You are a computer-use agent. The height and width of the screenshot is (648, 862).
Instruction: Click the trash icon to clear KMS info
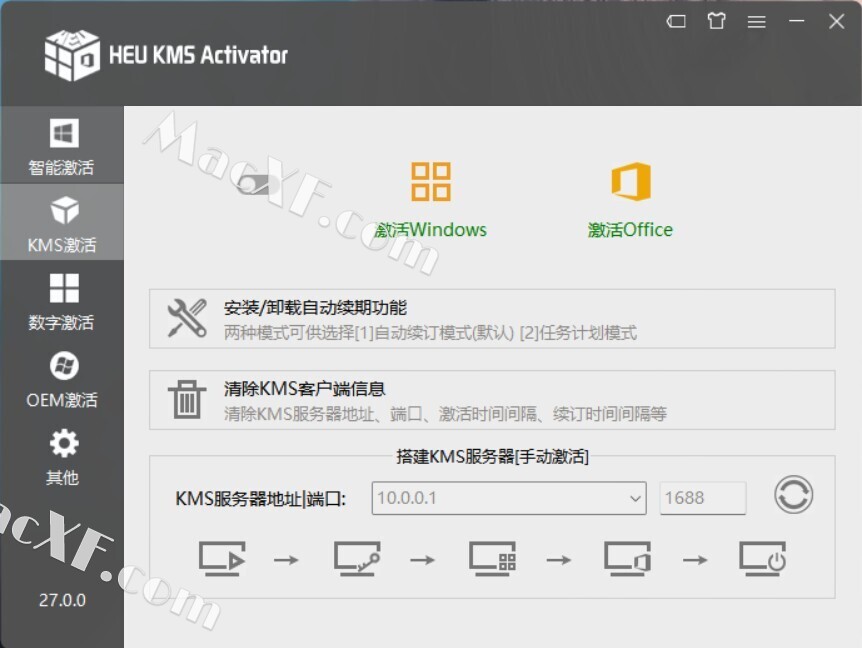point(186,399)
